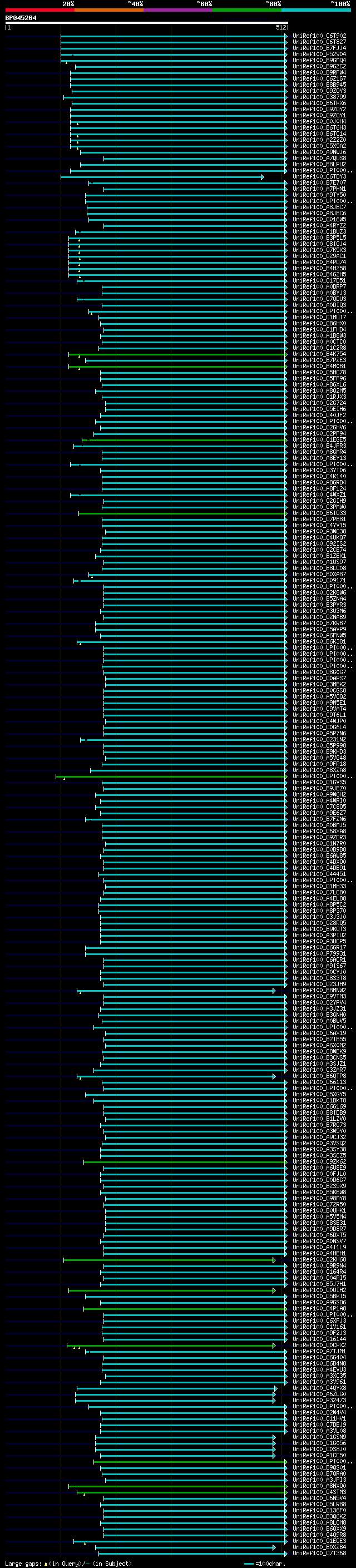This screenshot has height=1568, width=356.
Task: Select label UniRef100_A8GXL6
Action: pyautogui.click(x=319, y=385)
